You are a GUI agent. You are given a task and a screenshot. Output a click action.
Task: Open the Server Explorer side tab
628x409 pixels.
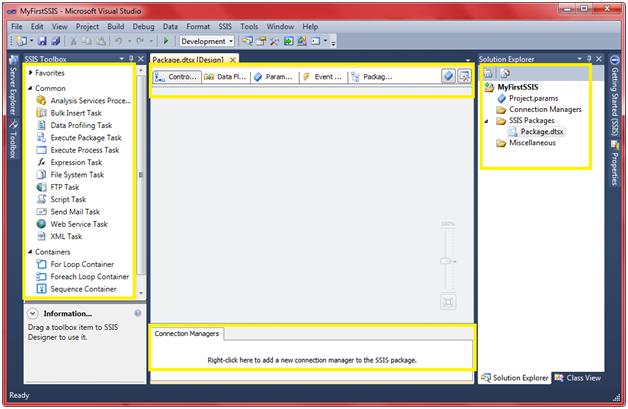(13, 86)
